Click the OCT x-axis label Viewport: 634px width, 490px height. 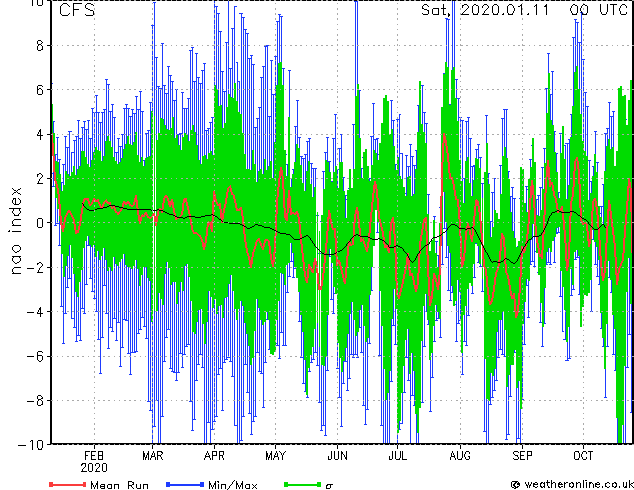[583, 456]
